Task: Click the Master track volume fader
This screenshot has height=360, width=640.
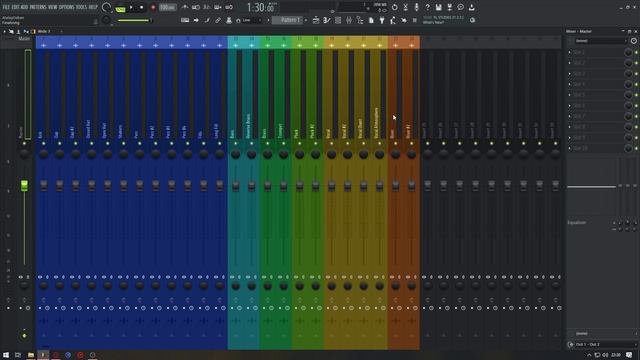Action: click(24, 185)
